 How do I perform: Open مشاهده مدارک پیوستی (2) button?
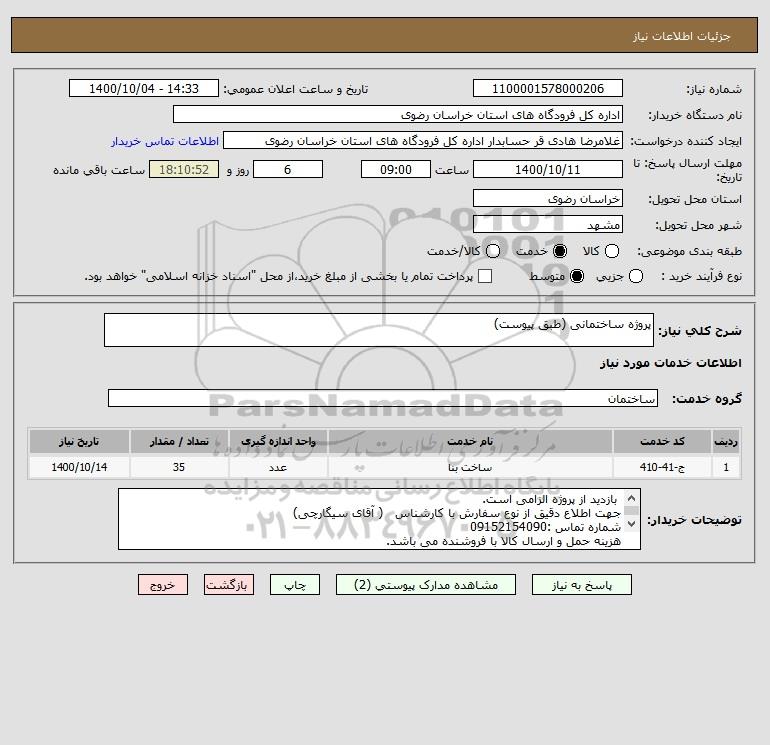coord(426,585)
